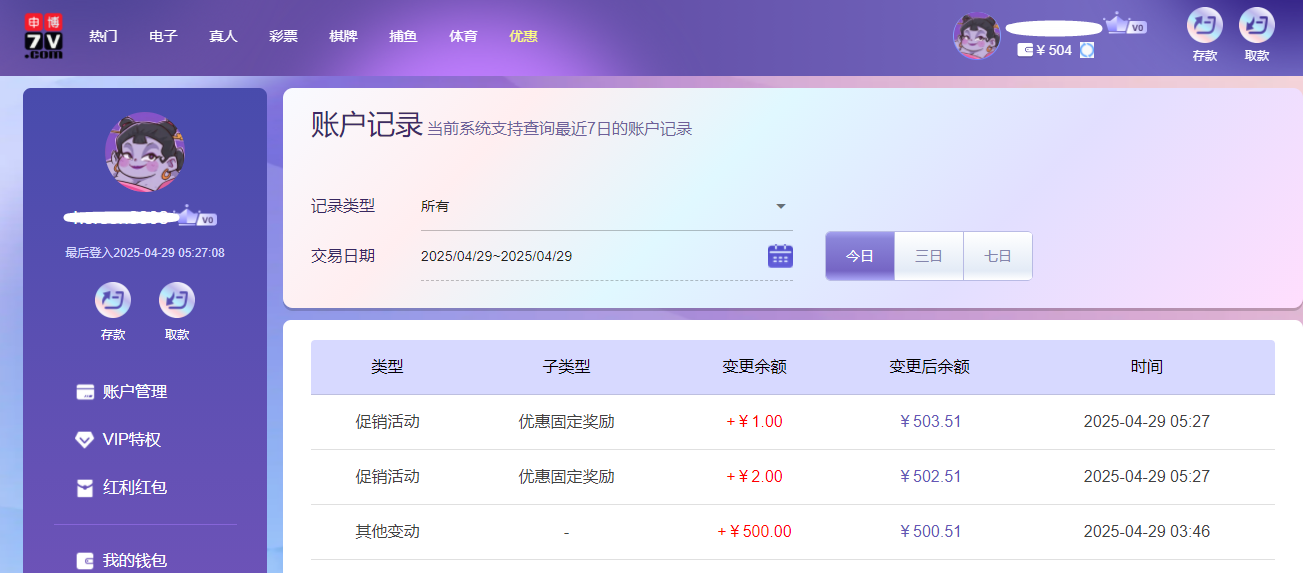Click the header user avatar
Screen dimensions: 1303x573
(x=977, y=36)
